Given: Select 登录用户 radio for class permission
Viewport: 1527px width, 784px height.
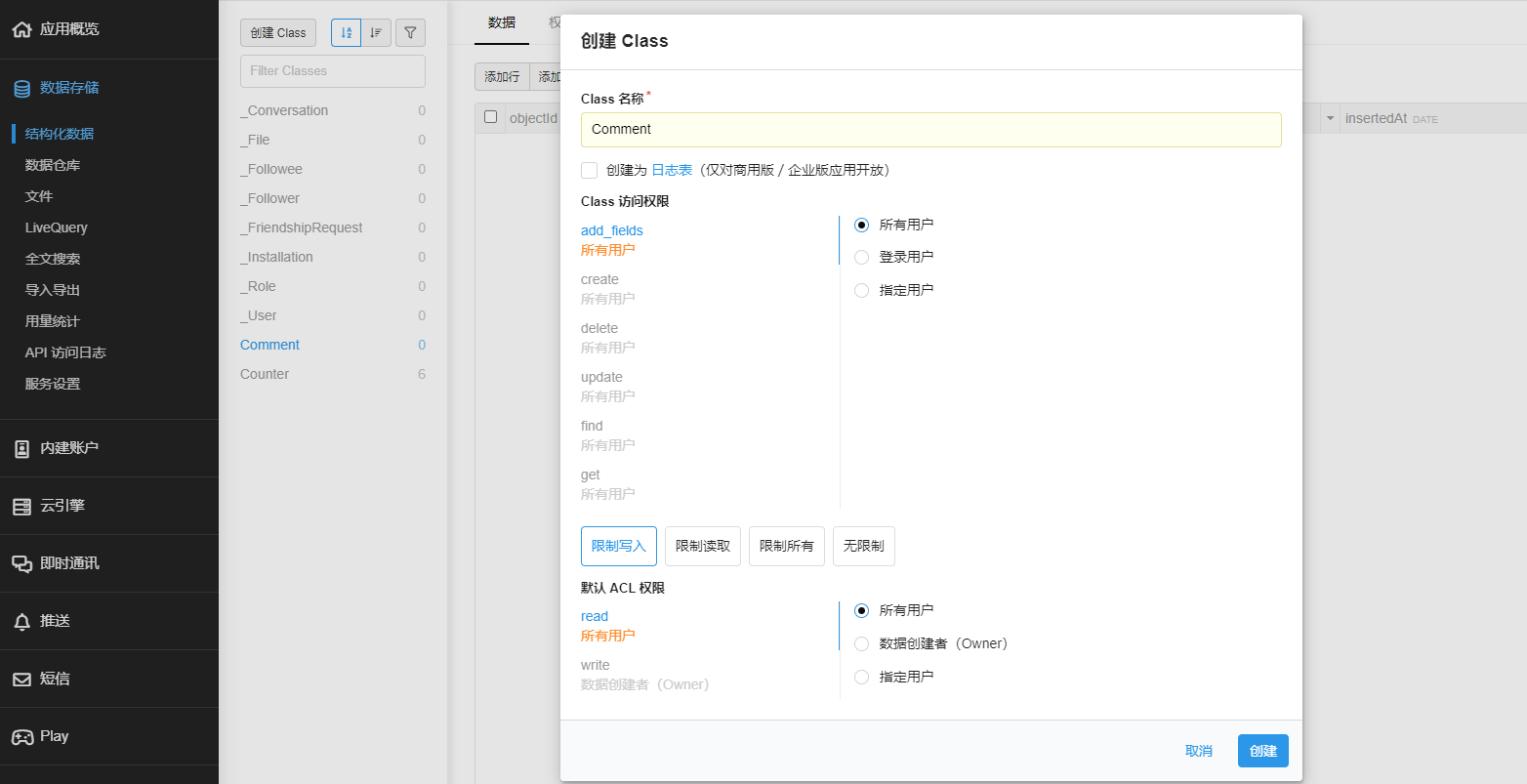Looking at the screenshot, I should point(861,257).
